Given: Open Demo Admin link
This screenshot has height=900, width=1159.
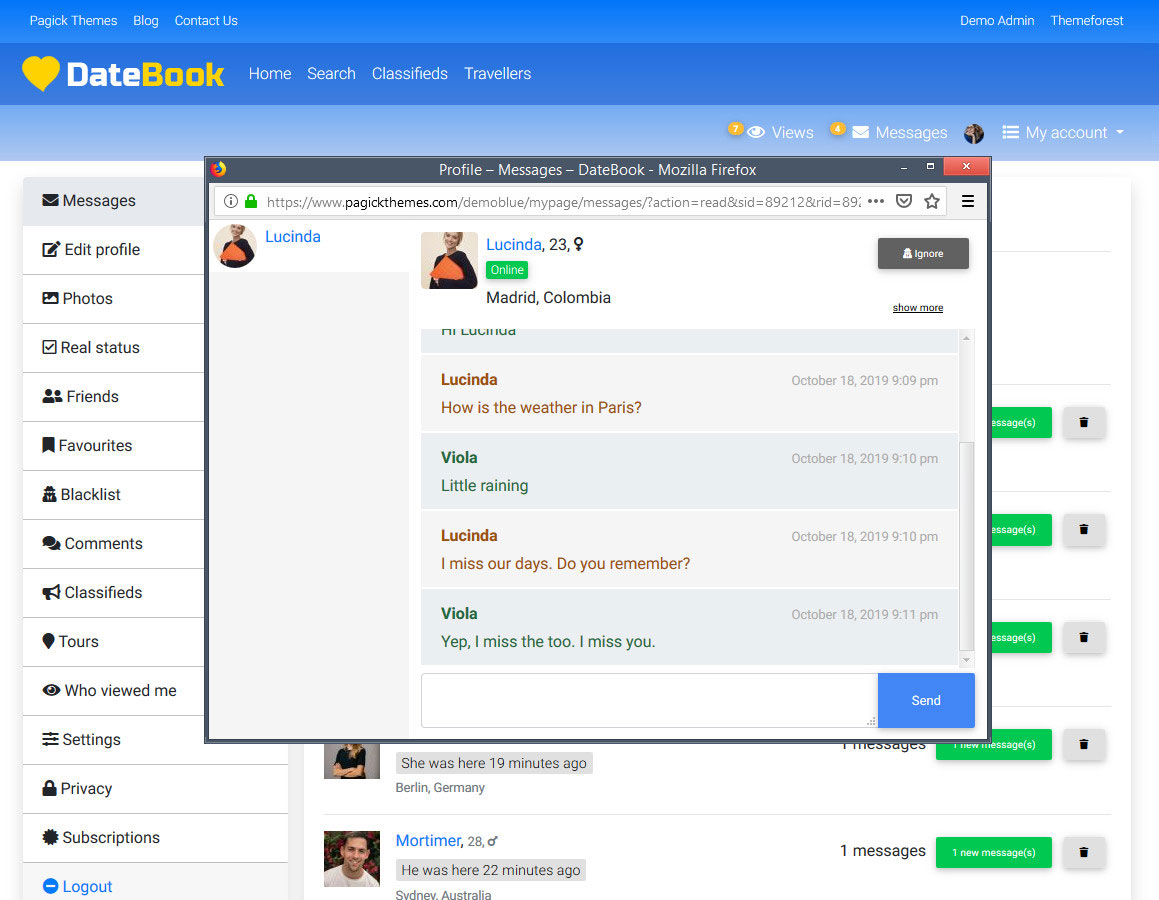Looking at the screenshot, I should click(996, 21).
